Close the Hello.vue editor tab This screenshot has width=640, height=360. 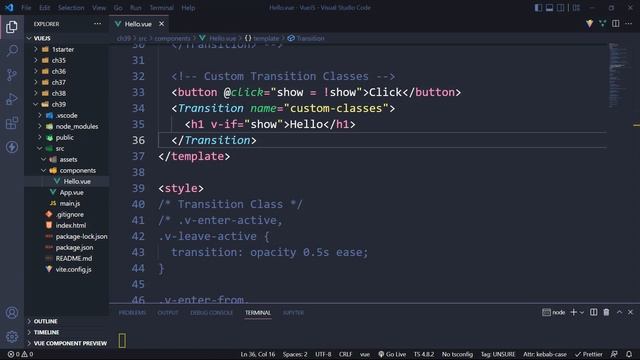[x=162, y=24]
